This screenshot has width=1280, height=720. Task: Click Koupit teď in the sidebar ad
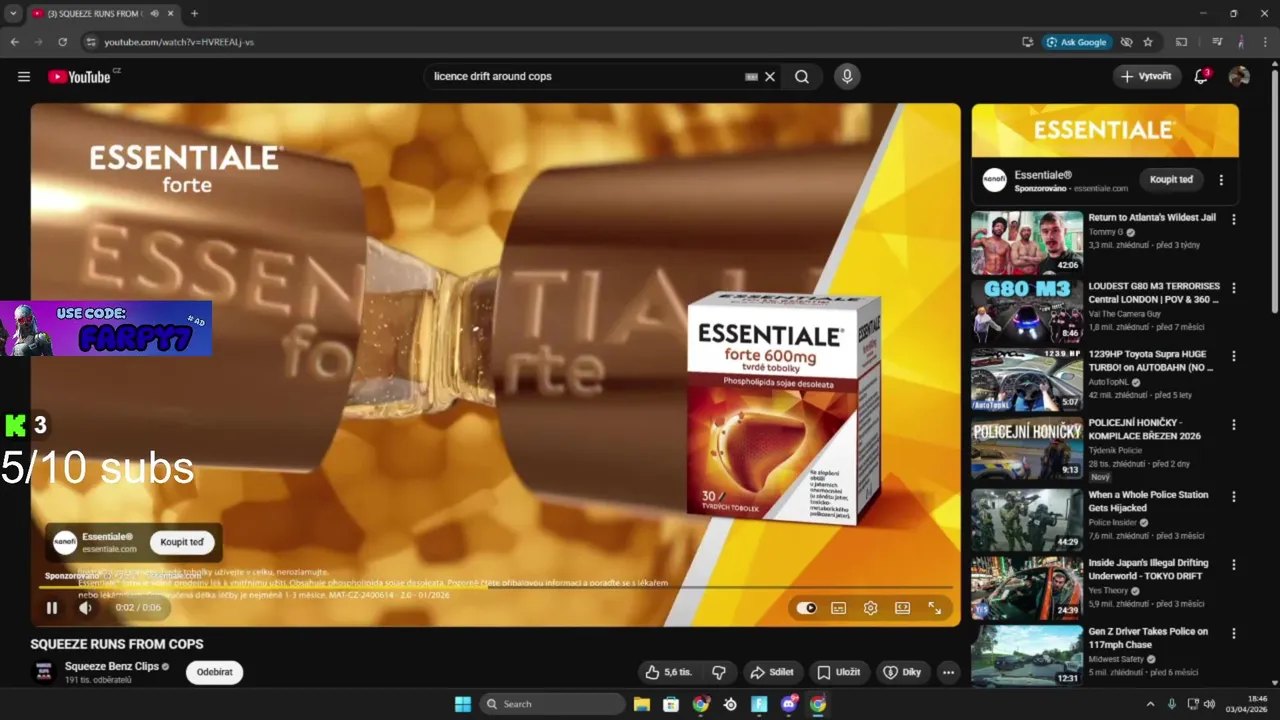1171,180
